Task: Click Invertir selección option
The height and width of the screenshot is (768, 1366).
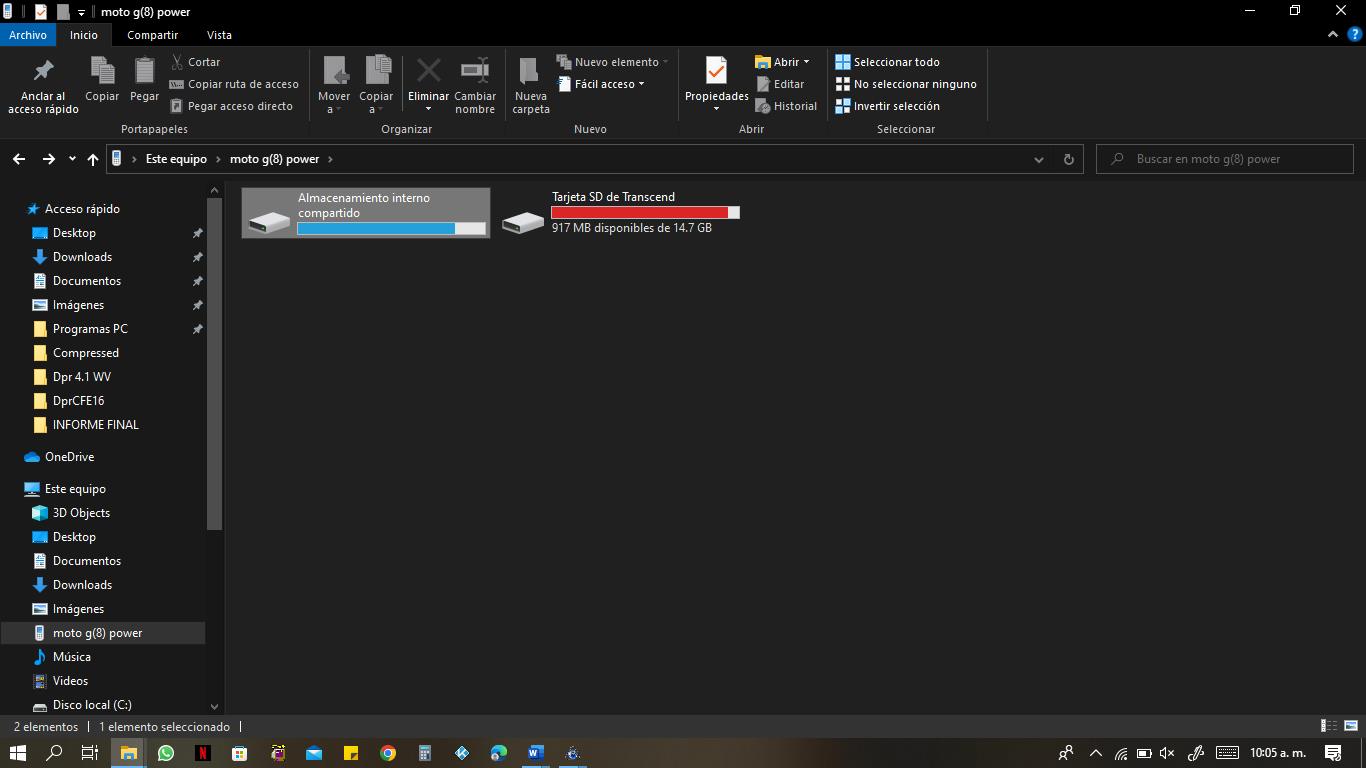Action: pos(896,106)
